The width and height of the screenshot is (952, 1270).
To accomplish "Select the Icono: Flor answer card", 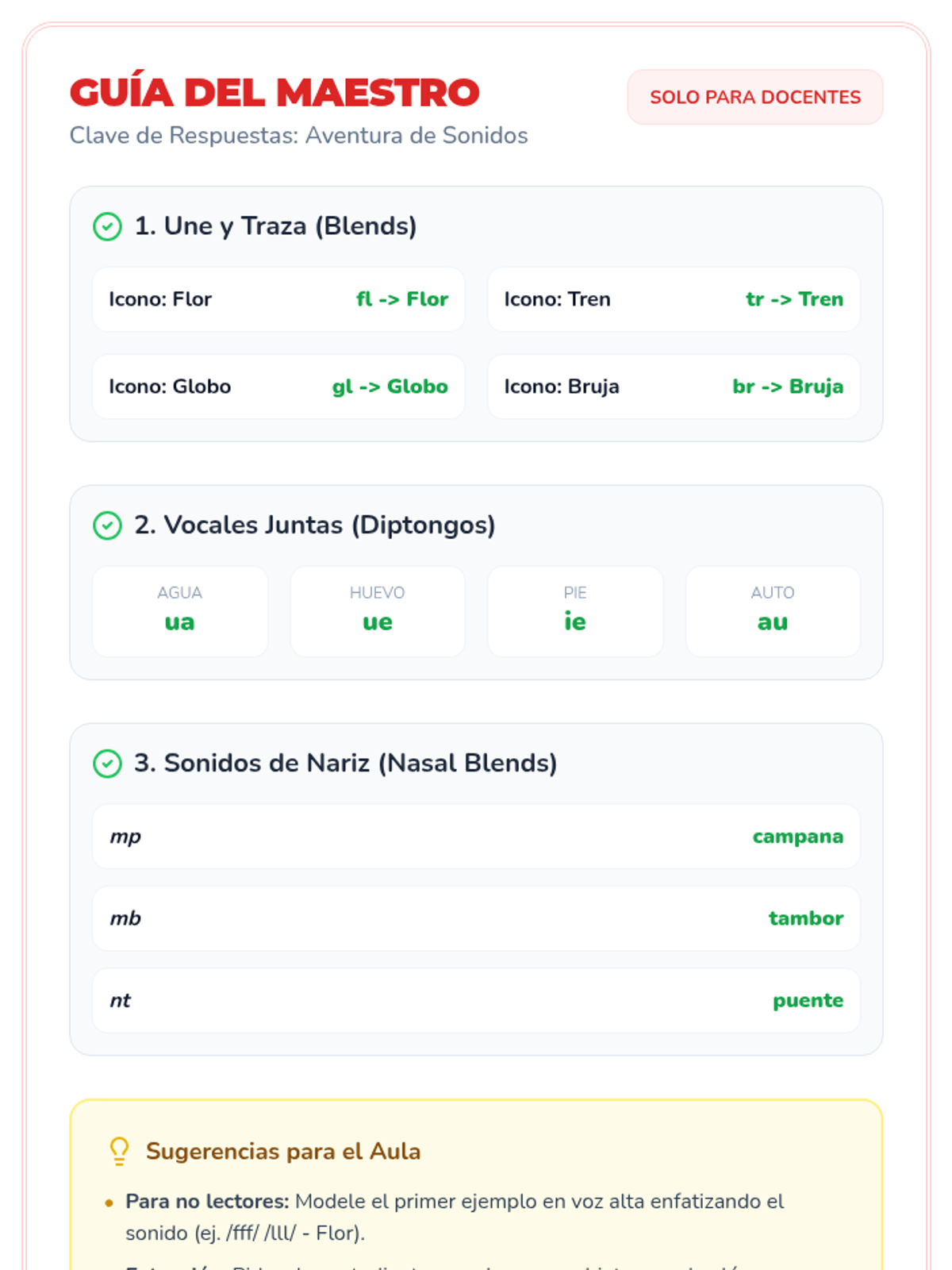I will 278,299.
